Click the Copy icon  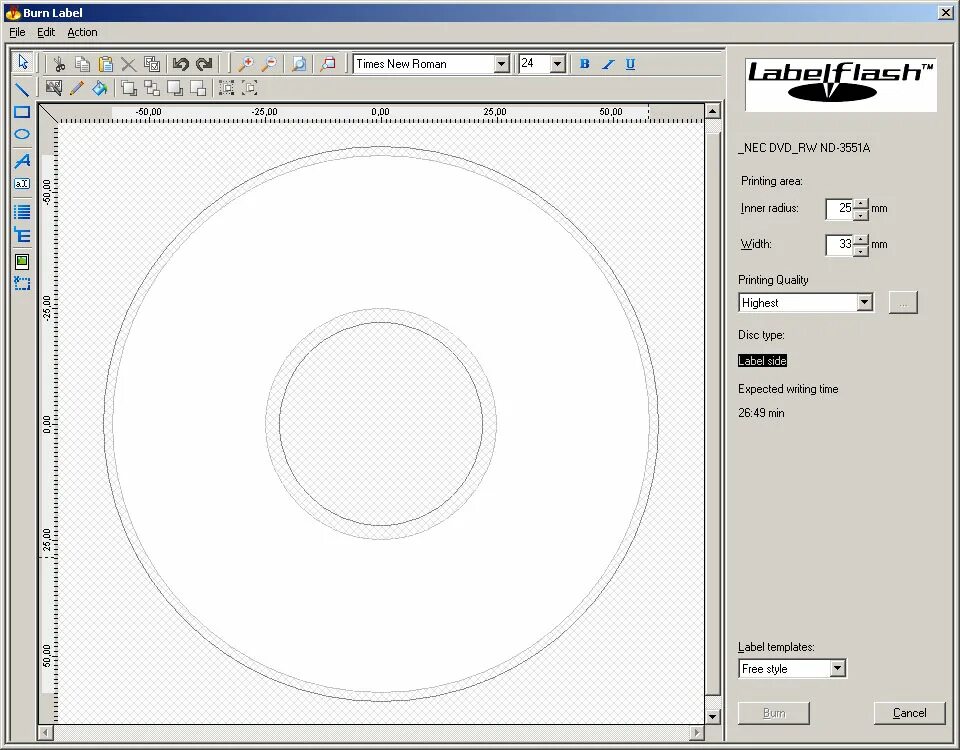tap(83, 64)
